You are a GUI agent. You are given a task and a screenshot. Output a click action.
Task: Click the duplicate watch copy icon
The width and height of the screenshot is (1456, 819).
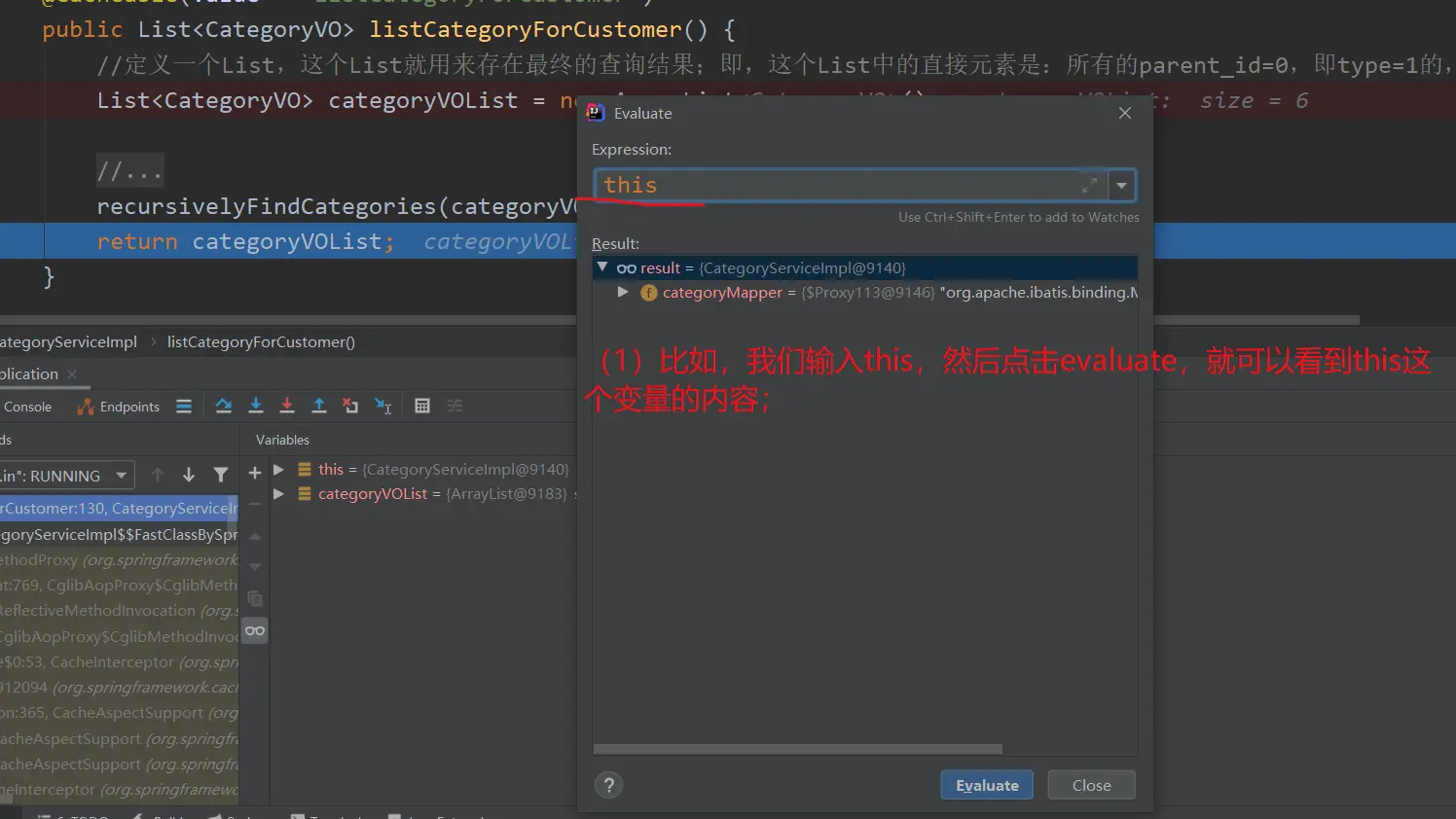pyautogui.click(x=255, y=598)
